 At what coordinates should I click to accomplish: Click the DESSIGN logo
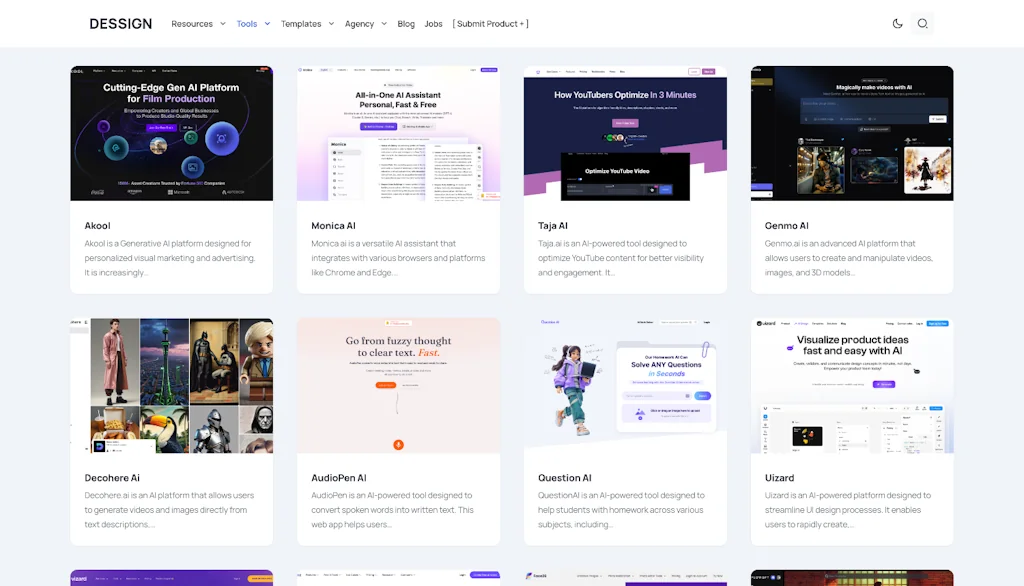pyautogui.click(x=120, y=23)
